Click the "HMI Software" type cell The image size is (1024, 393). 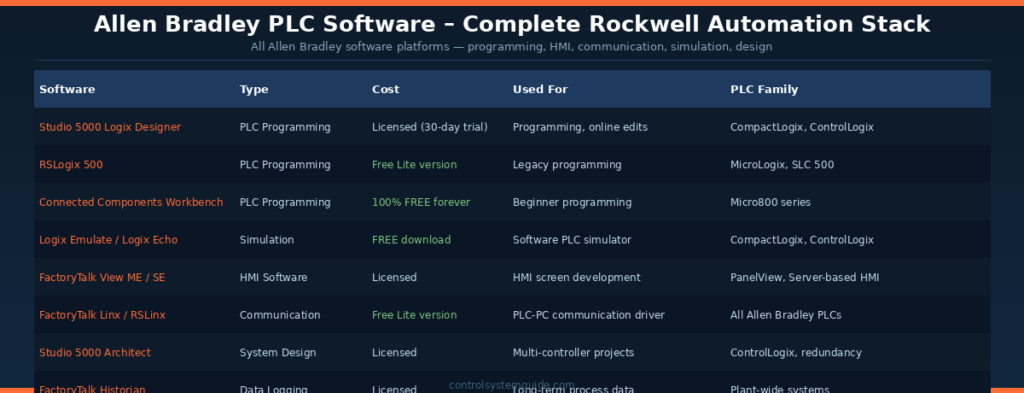pyautogui.click(x=273, y=277)
